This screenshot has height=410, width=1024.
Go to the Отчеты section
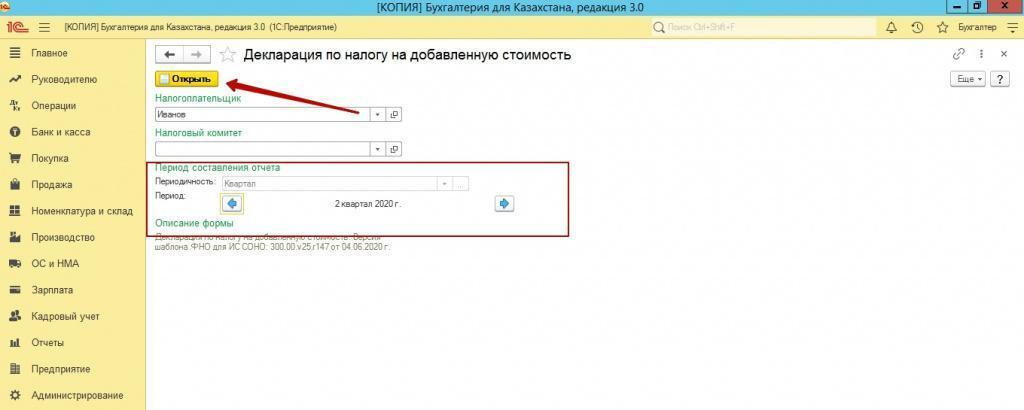pos(48,343)
